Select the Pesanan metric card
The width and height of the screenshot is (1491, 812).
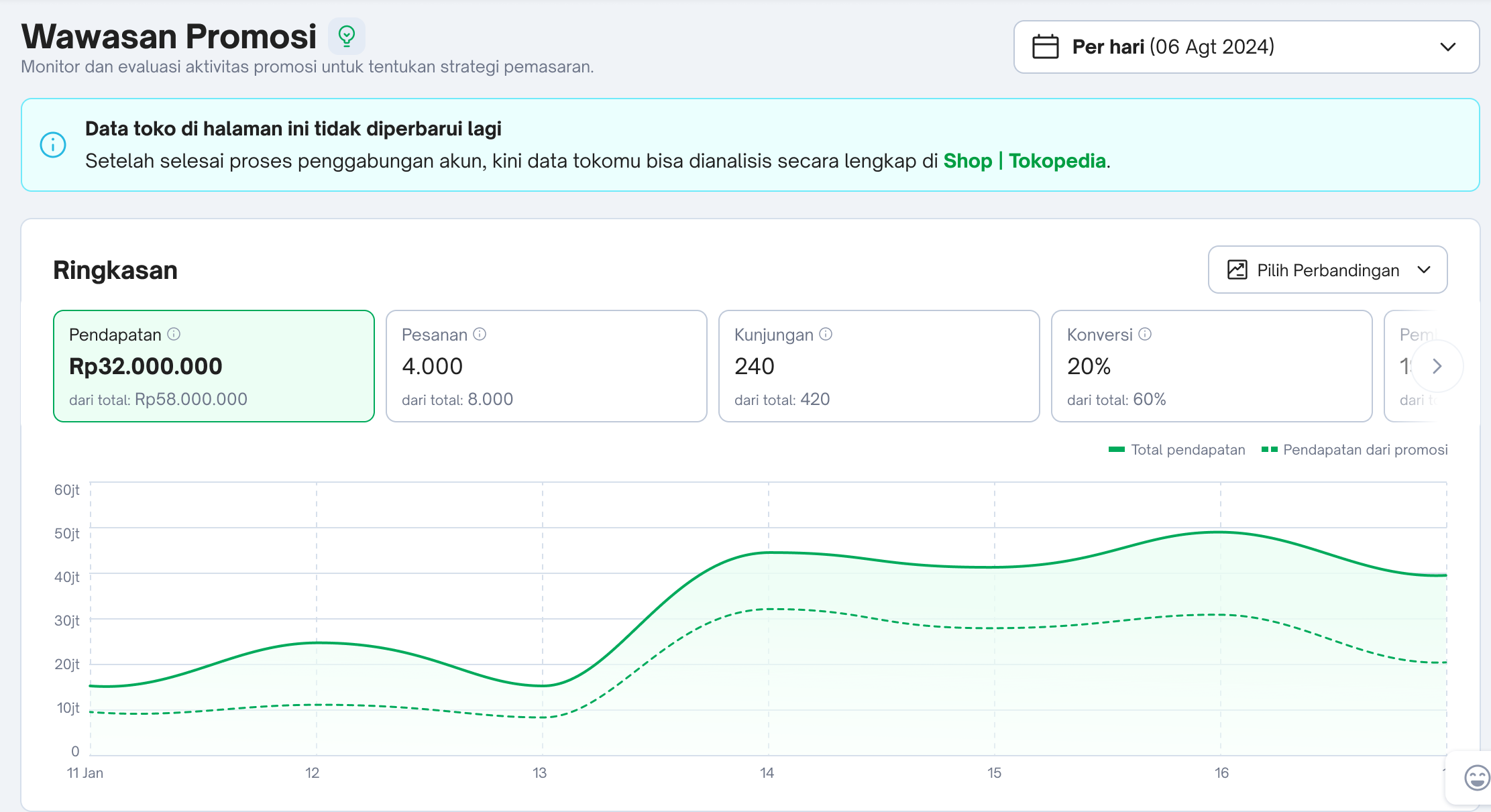click(x=546, y=366)
